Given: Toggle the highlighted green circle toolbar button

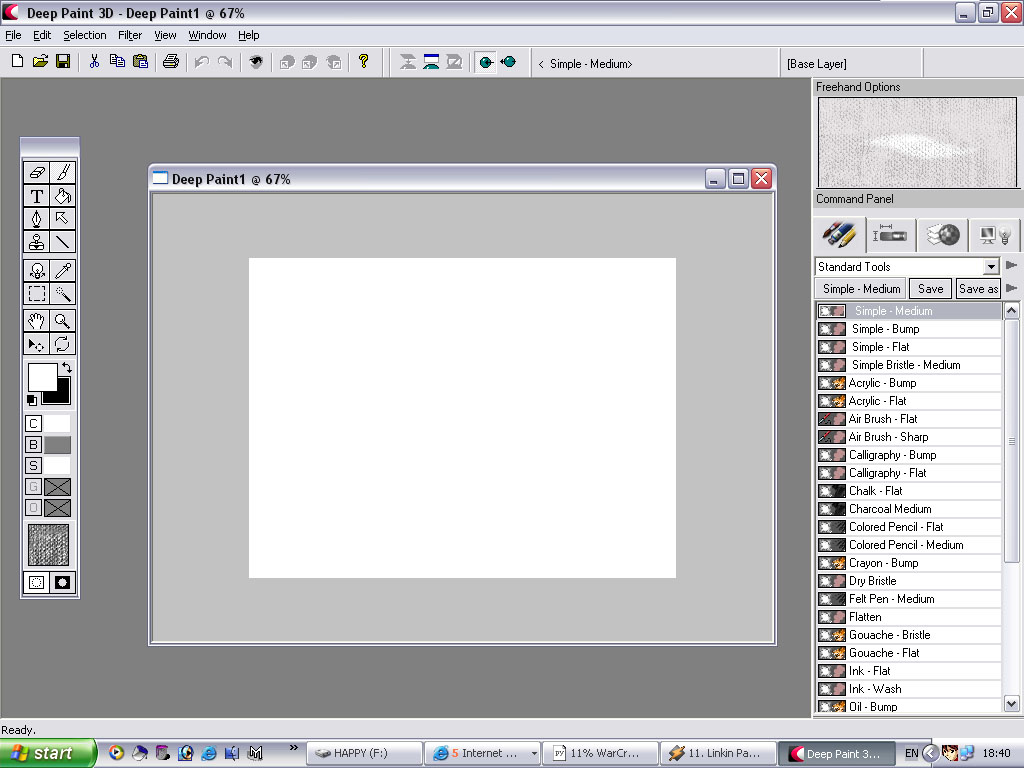Looking at the screenshot, I should (x=485, y=63).
